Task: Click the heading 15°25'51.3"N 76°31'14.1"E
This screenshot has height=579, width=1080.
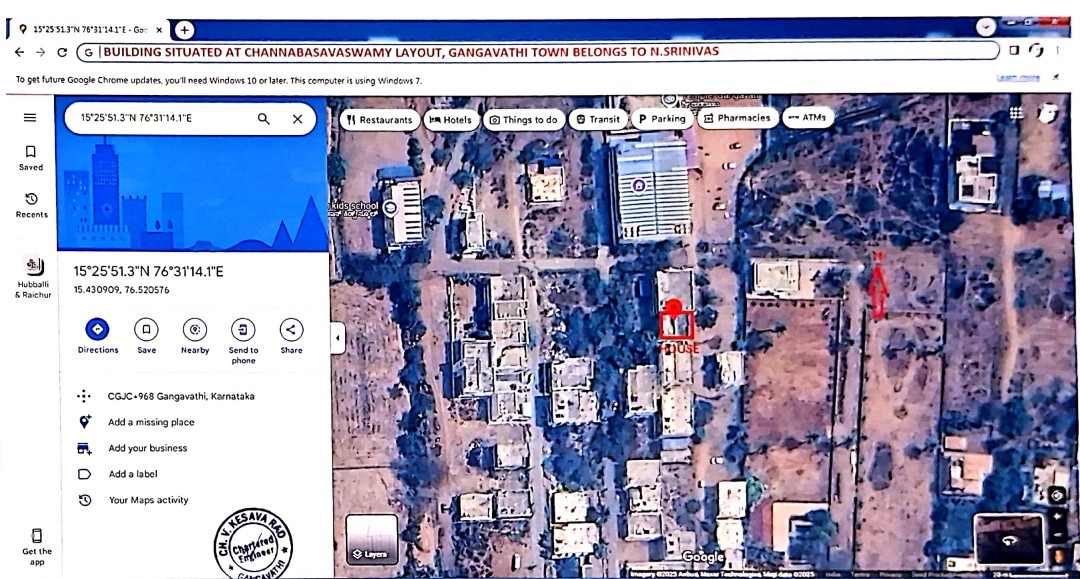Action: tap(148, 271)
